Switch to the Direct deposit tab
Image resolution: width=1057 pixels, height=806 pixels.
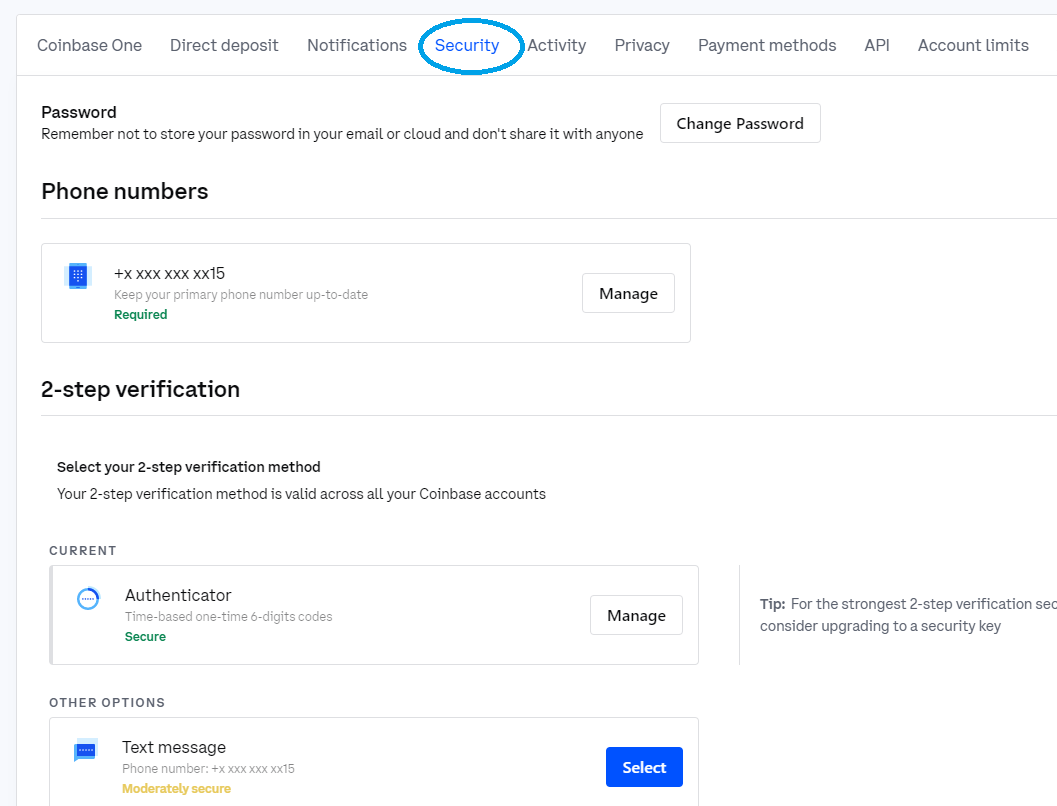tap(224, 45)
